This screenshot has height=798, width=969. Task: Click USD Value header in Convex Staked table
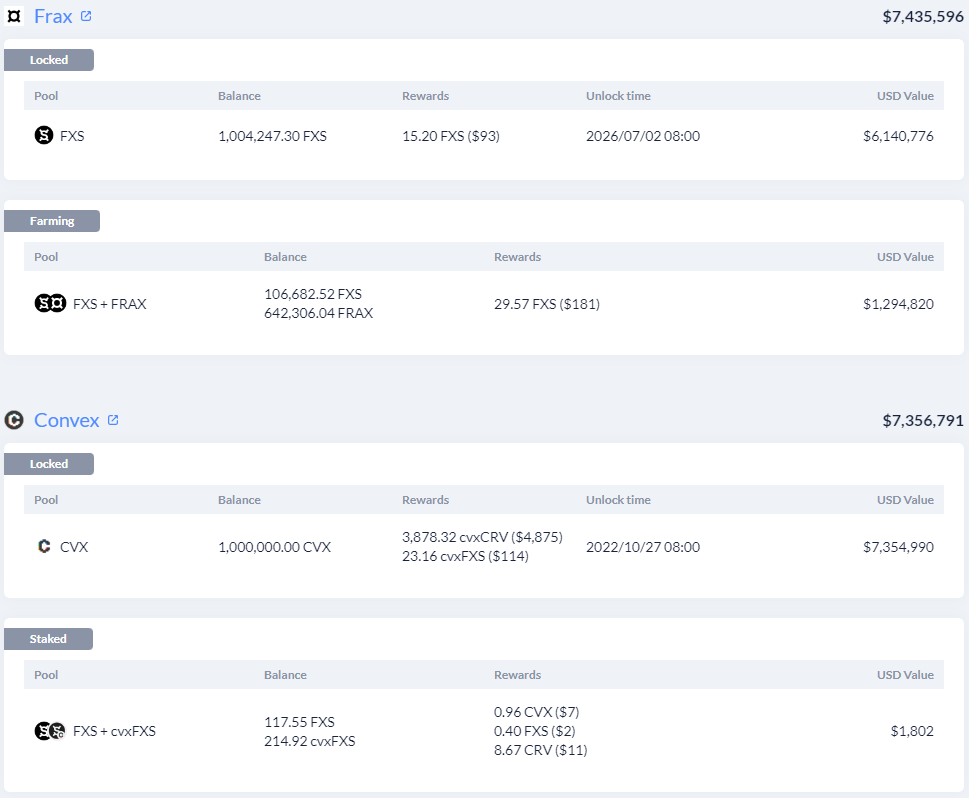905,674
